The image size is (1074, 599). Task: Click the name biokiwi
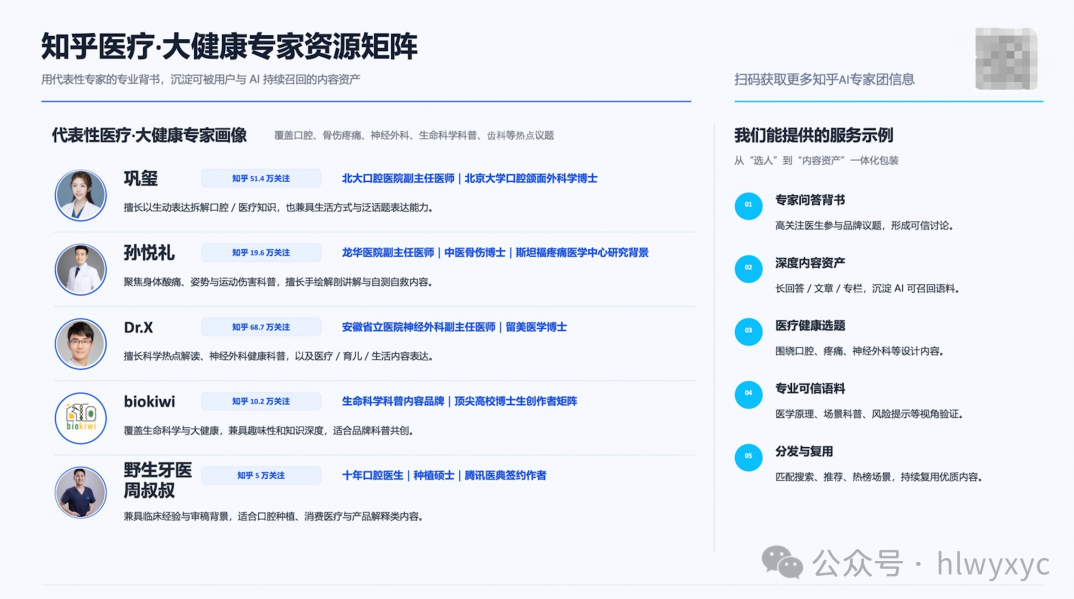pyautogui.click(x=149, y=401)
